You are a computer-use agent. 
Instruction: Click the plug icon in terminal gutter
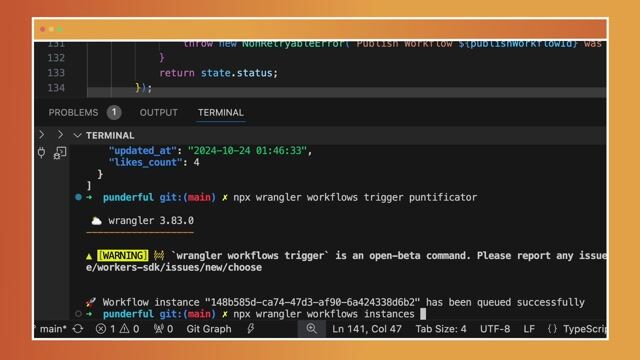point(41,153)
